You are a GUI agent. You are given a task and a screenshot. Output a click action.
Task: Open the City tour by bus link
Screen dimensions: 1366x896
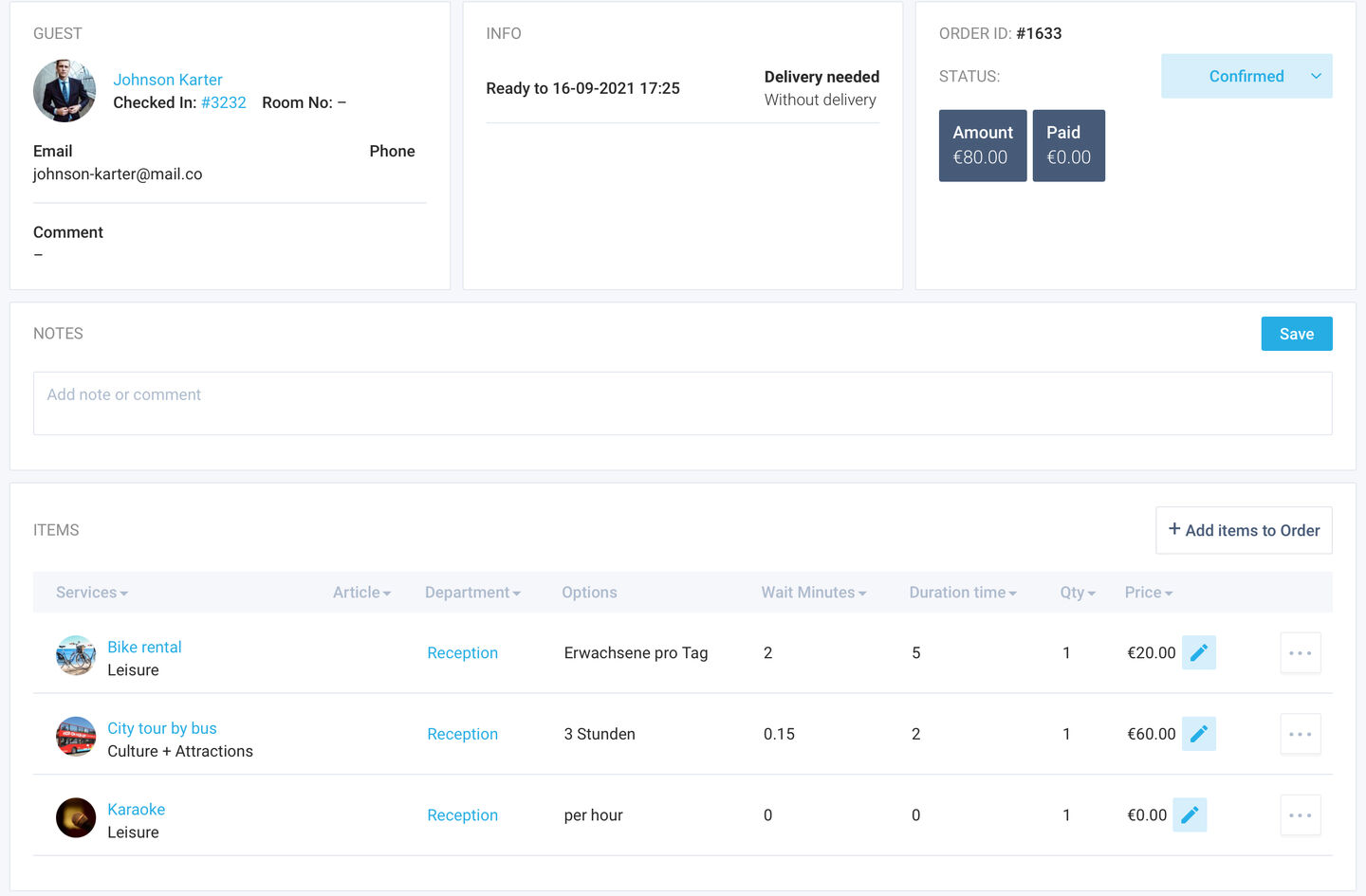click(x=162, y=728)
